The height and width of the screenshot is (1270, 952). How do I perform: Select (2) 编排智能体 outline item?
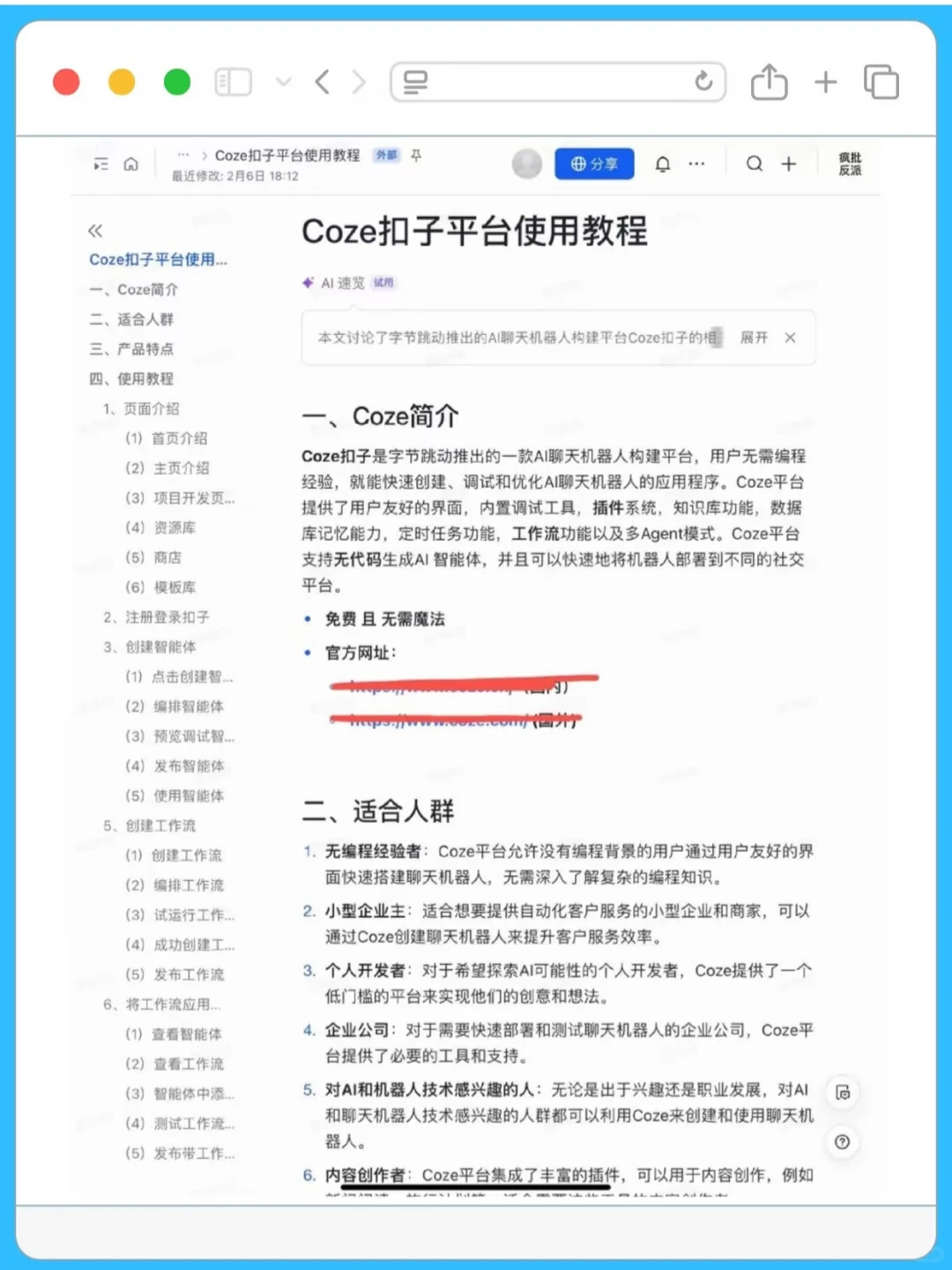(175, 707)
